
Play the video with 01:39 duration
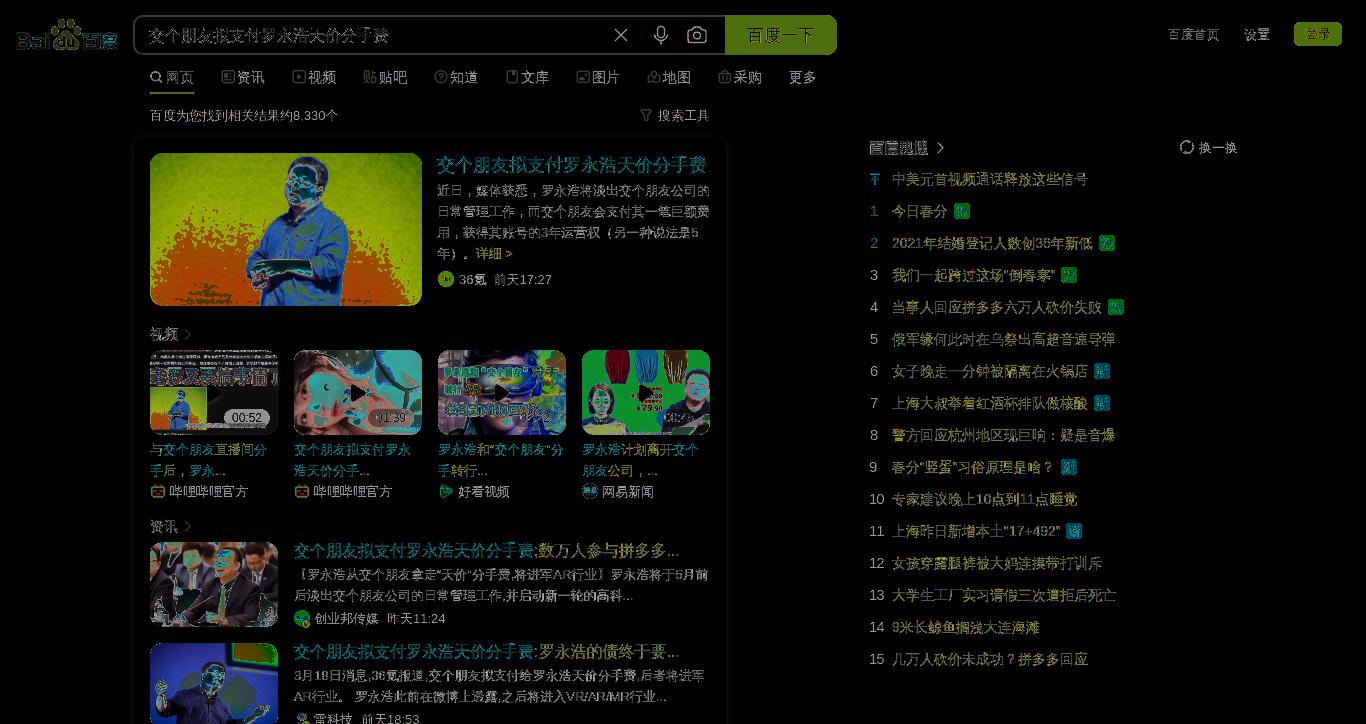pos(358,392)
